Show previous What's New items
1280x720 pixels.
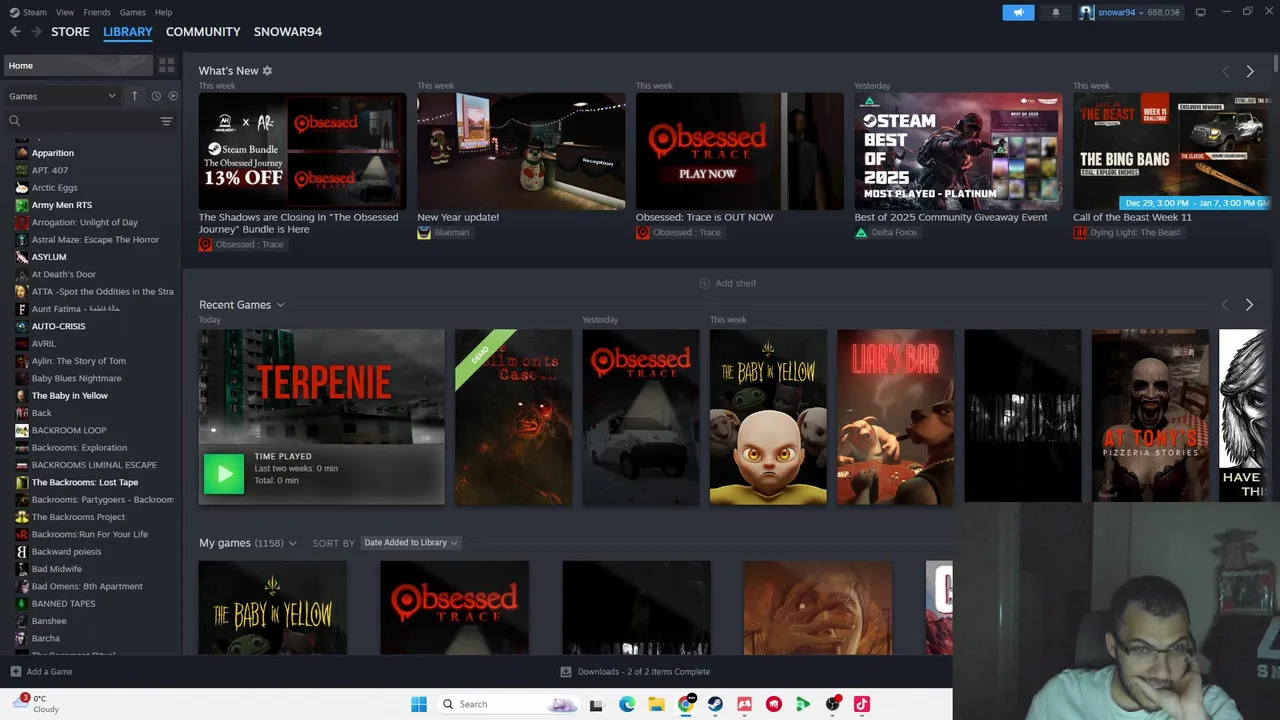point(1225,71)
